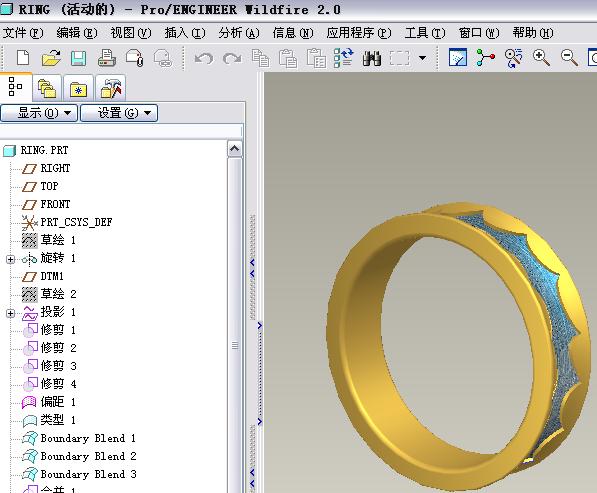Open the 应用程序(P) menu

pos(359,33)
